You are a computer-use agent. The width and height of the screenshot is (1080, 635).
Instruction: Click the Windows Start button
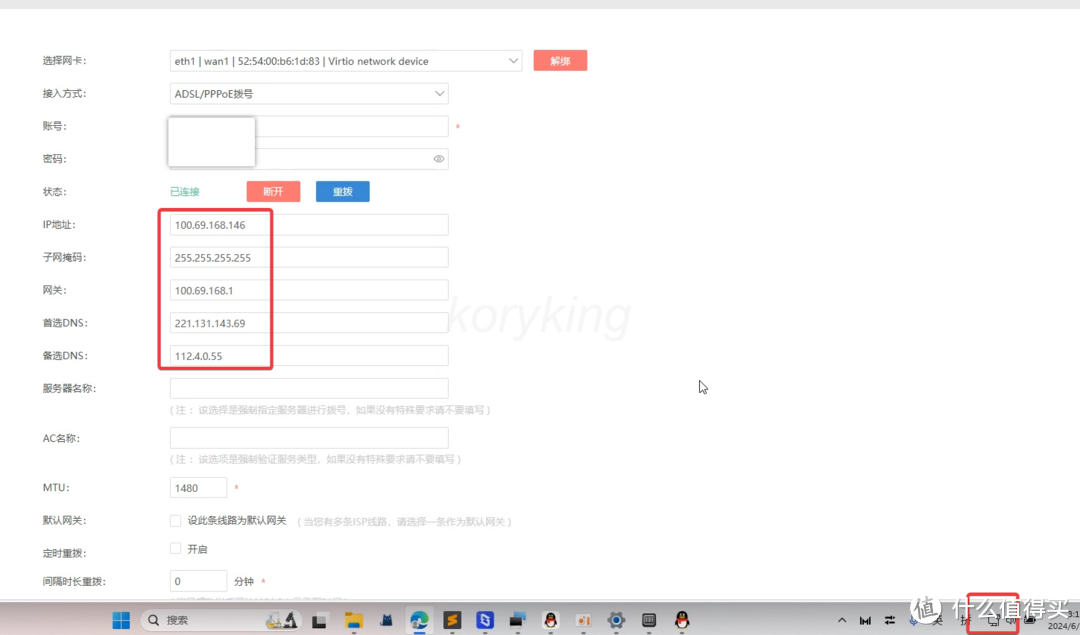tap(121, 620)
